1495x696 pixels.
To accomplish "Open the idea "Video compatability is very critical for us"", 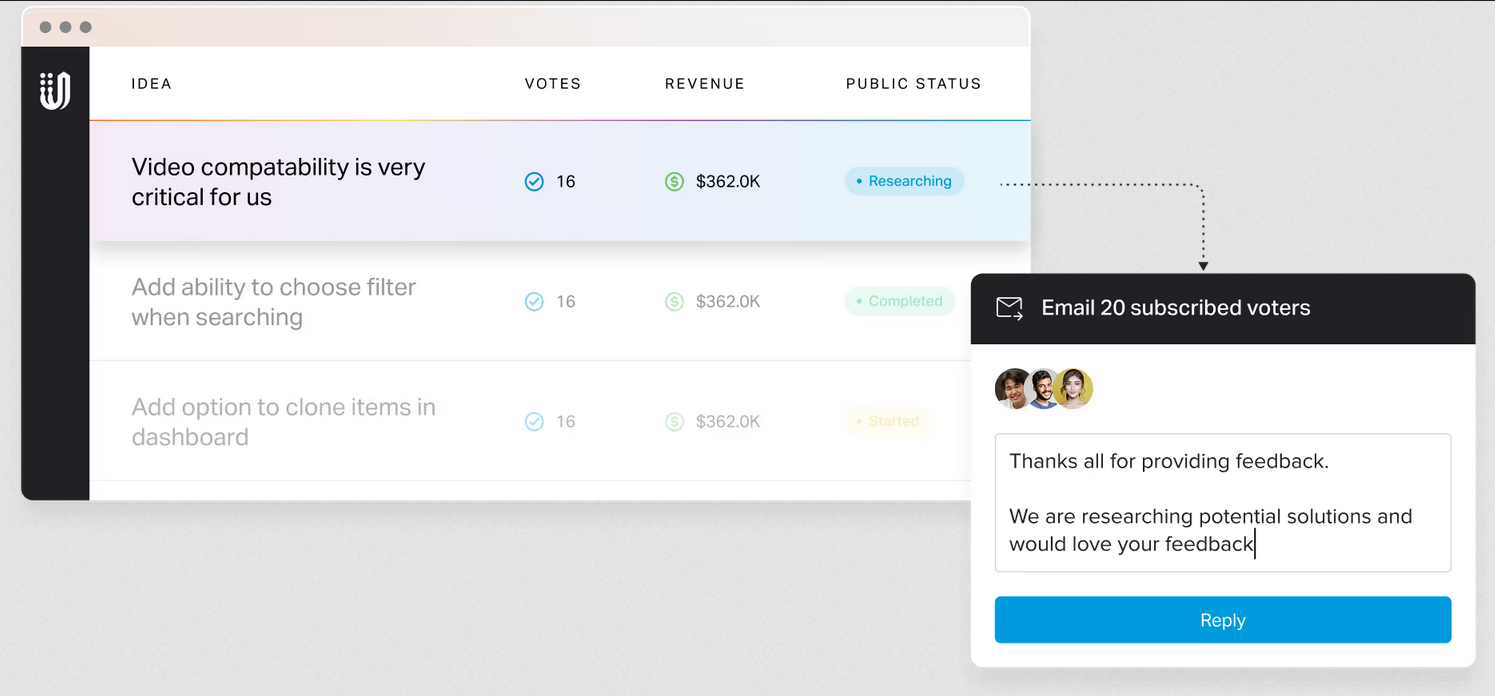I will (278, 181).
